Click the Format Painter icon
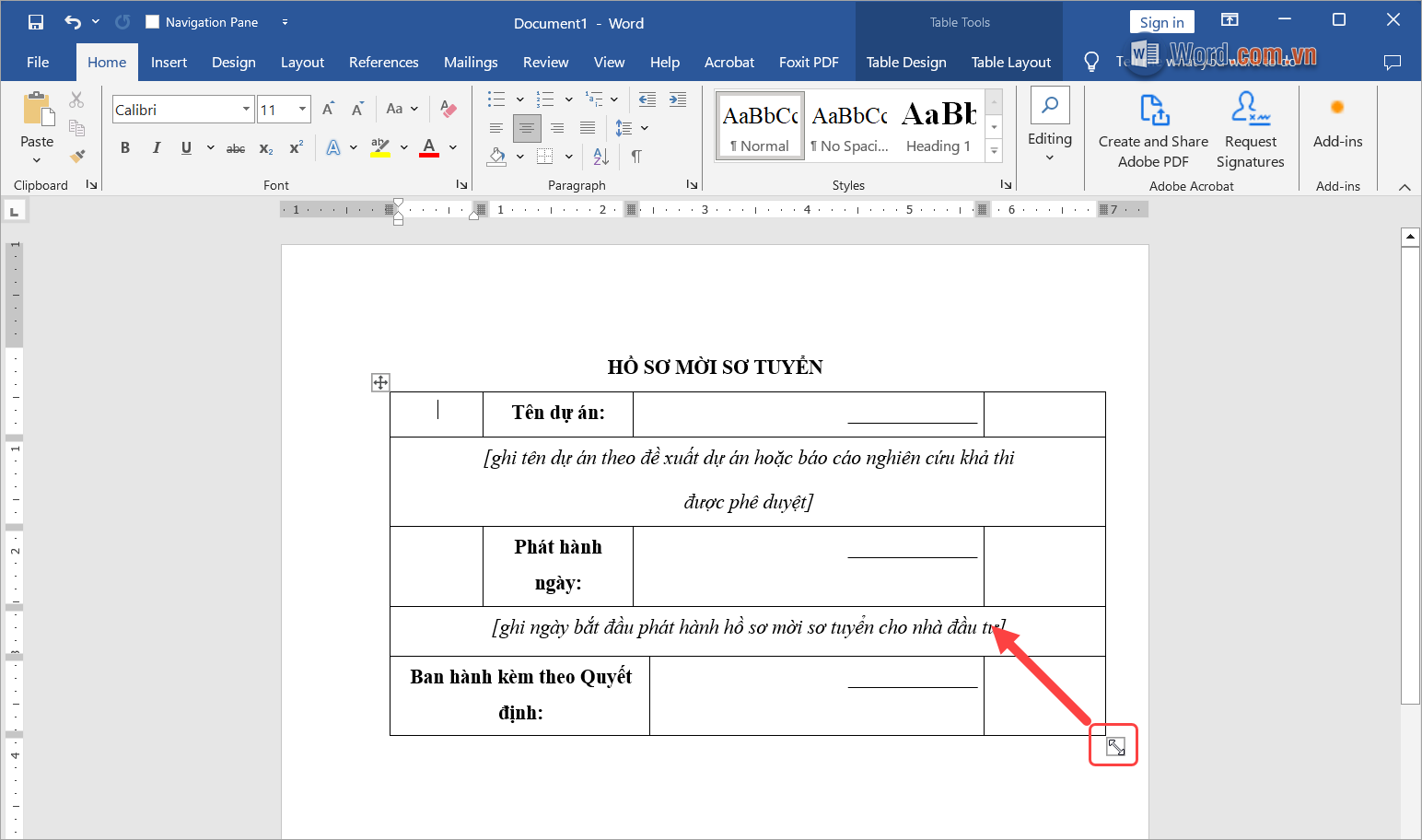 pyautogui.click(x=77, y=156)
